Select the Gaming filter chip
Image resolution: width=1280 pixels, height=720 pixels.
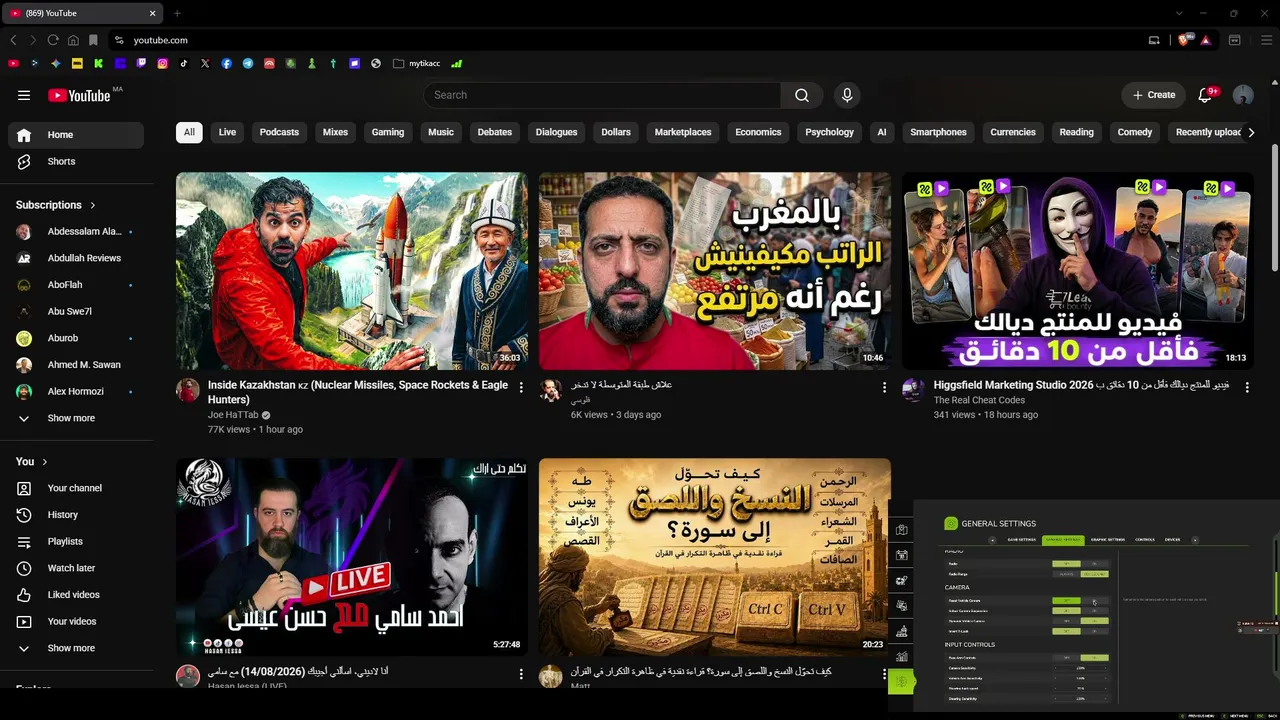coord(388,132)
